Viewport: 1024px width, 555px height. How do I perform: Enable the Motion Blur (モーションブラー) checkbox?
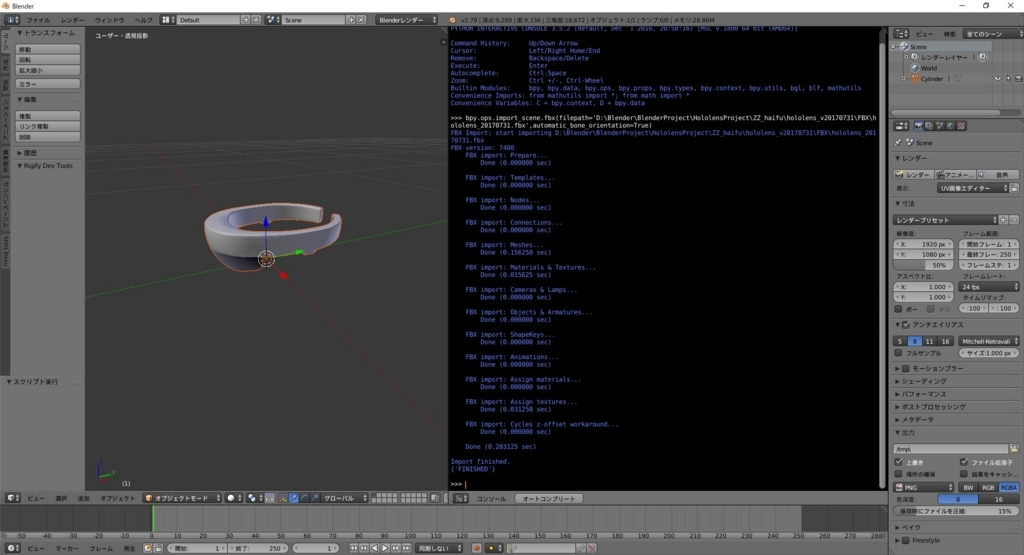[x=906, y=368]
